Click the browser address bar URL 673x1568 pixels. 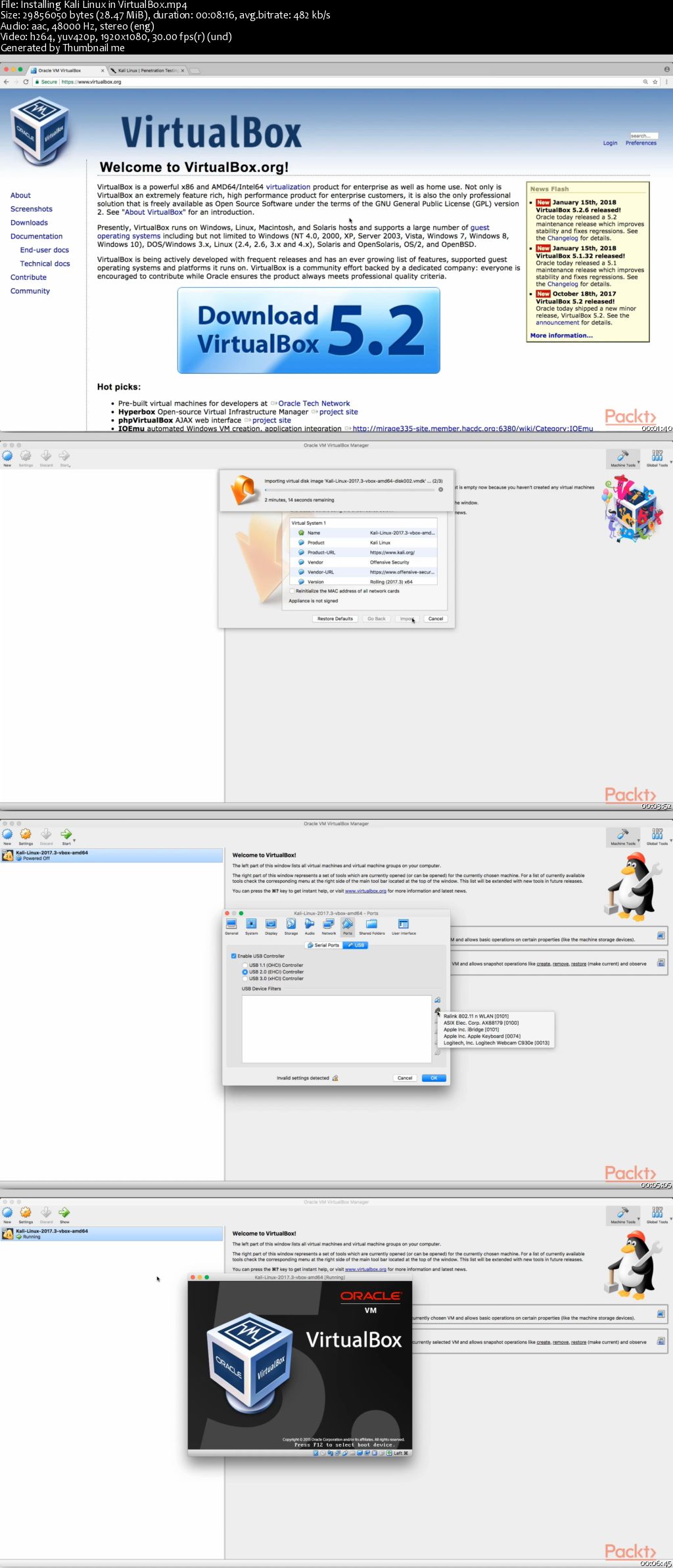tap(91, 82)
